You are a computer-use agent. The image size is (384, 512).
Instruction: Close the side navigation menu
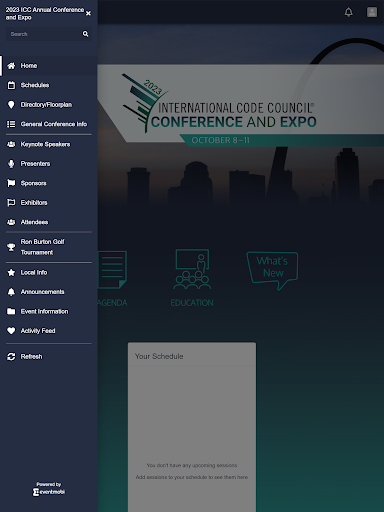click(x=88, y=13)
